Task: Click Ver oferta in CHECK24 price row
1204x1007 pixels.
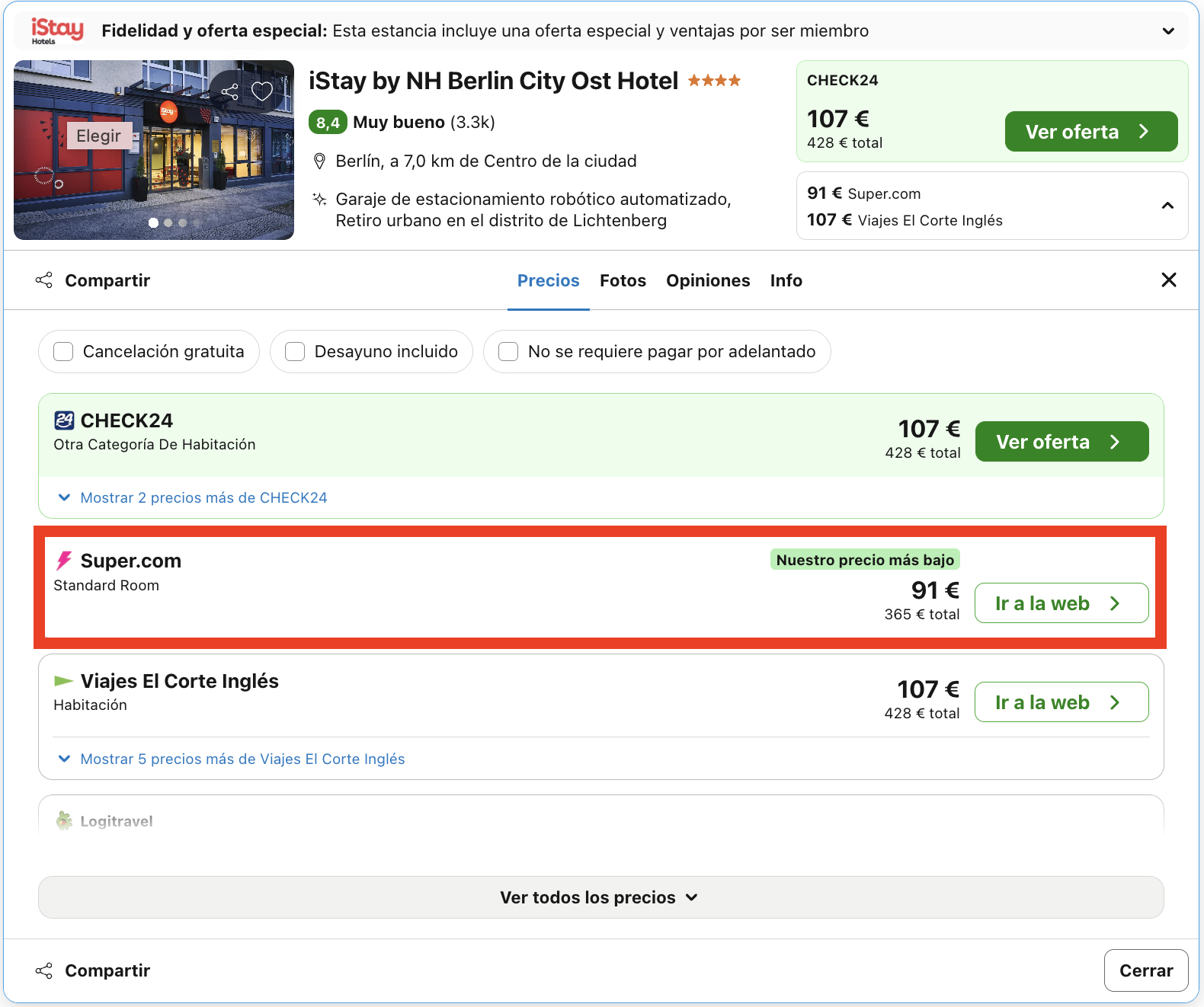Action: pyautogui.click(x=1062, y=442)
